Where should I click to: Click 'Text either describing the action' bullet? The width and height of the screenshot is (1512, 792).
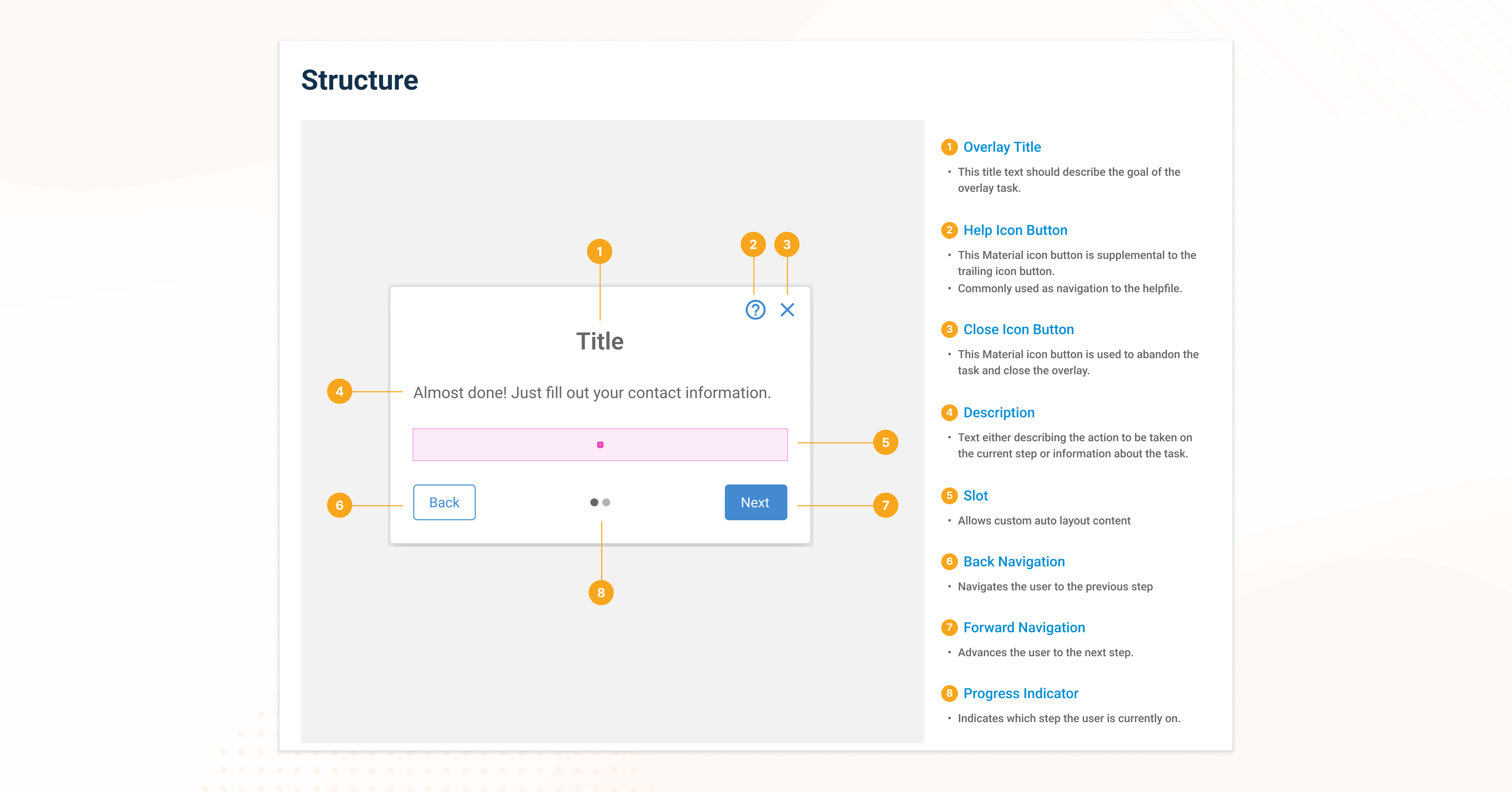click(1075, 445)
